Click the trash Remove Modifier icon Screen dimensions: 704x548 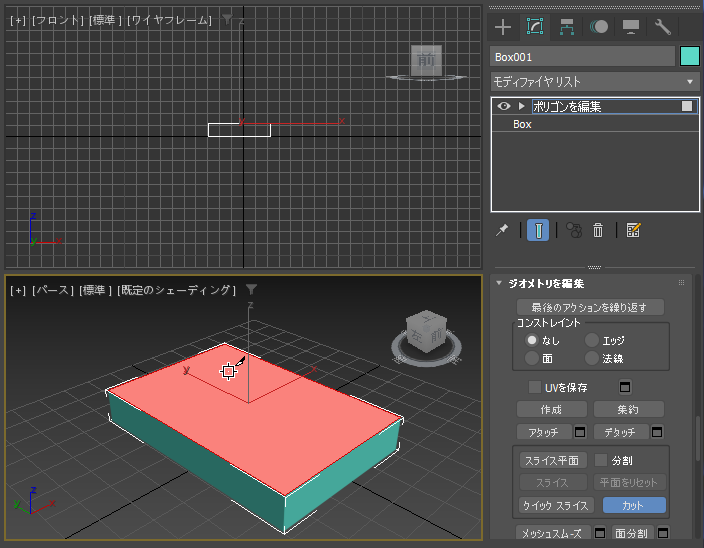click(x=598, y=230)
